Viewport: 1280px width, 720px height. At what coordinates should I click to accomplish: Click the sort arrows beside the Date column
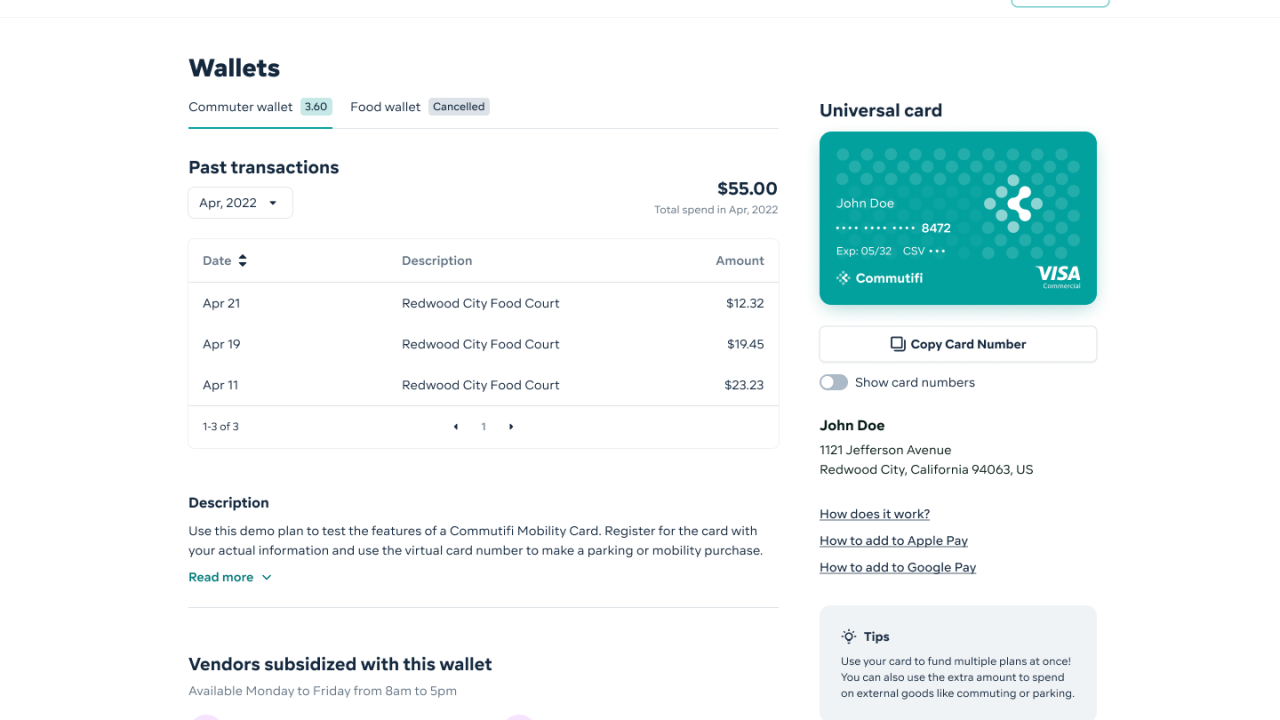(x=243, y=260)
